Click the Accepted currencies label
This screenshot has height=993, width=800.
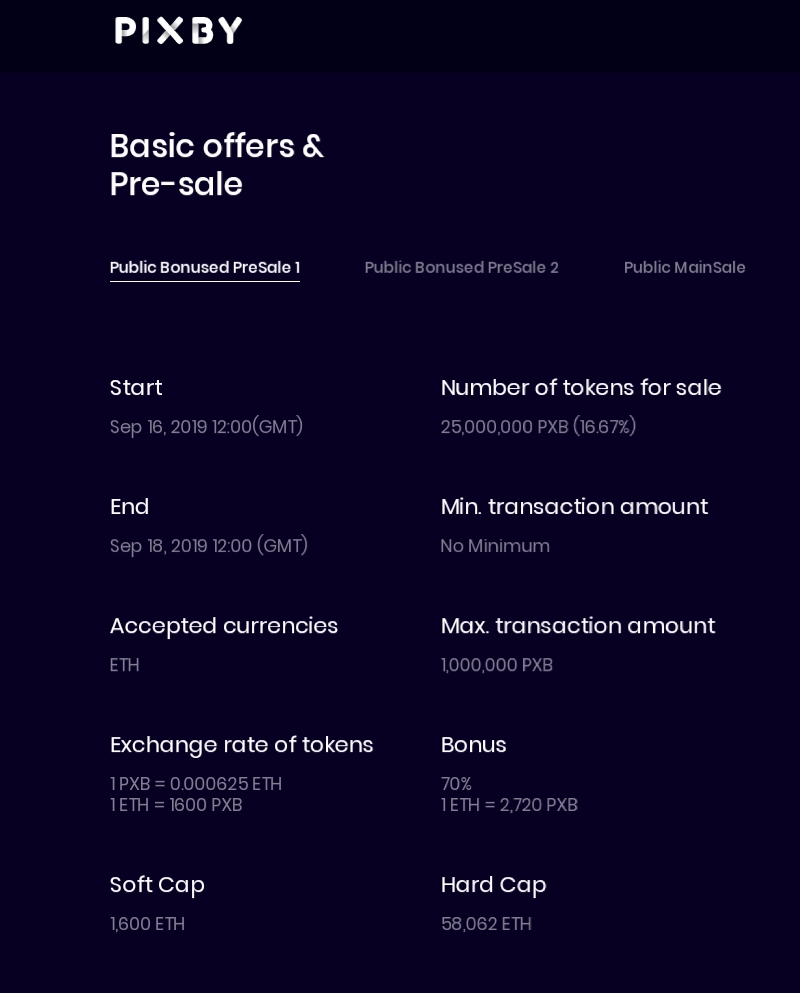pos(223,626)
